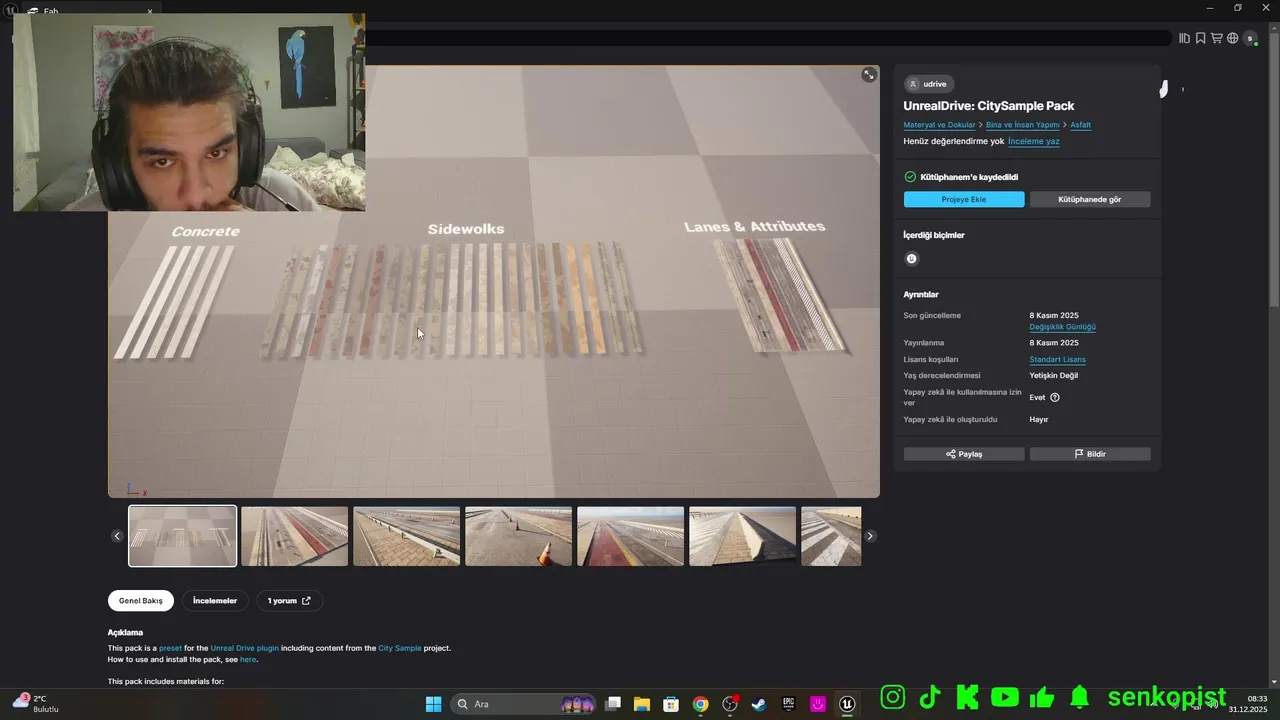
Task: Click the globe language icon
Action: 1232,38
